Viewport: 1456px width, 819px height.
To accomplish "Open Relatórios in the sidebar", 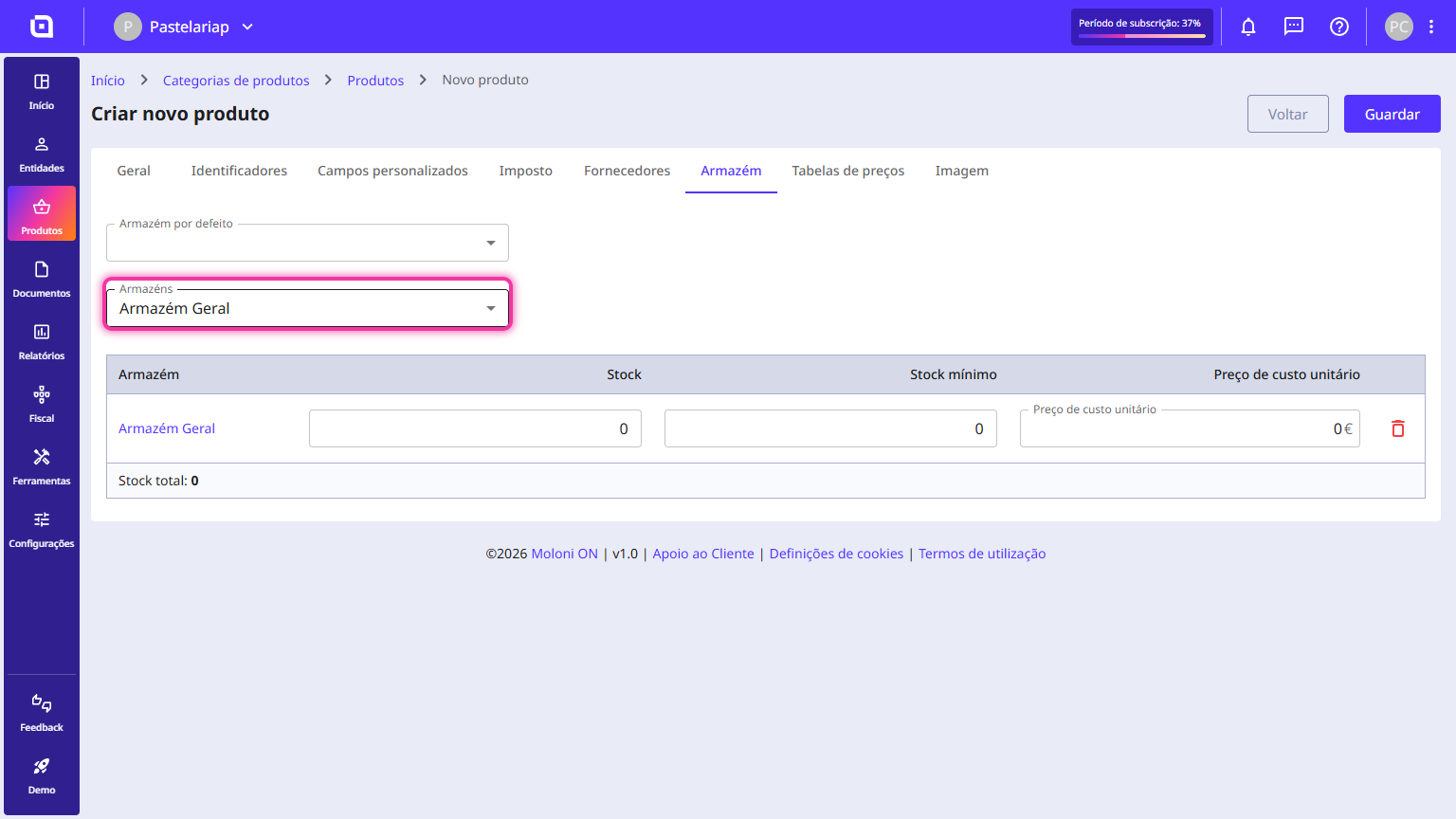I will pos(42,342).
